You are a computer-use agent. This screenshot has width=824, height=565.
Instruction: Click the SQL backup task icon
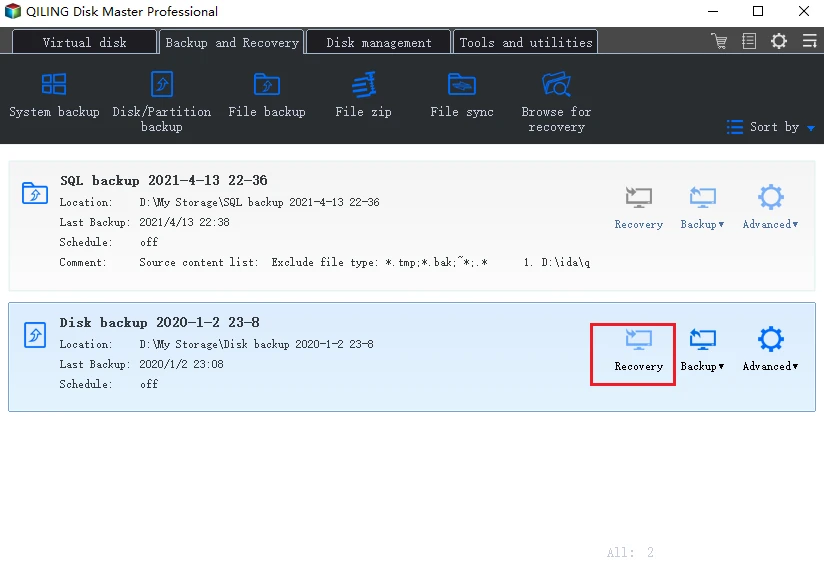pos(35,193)
